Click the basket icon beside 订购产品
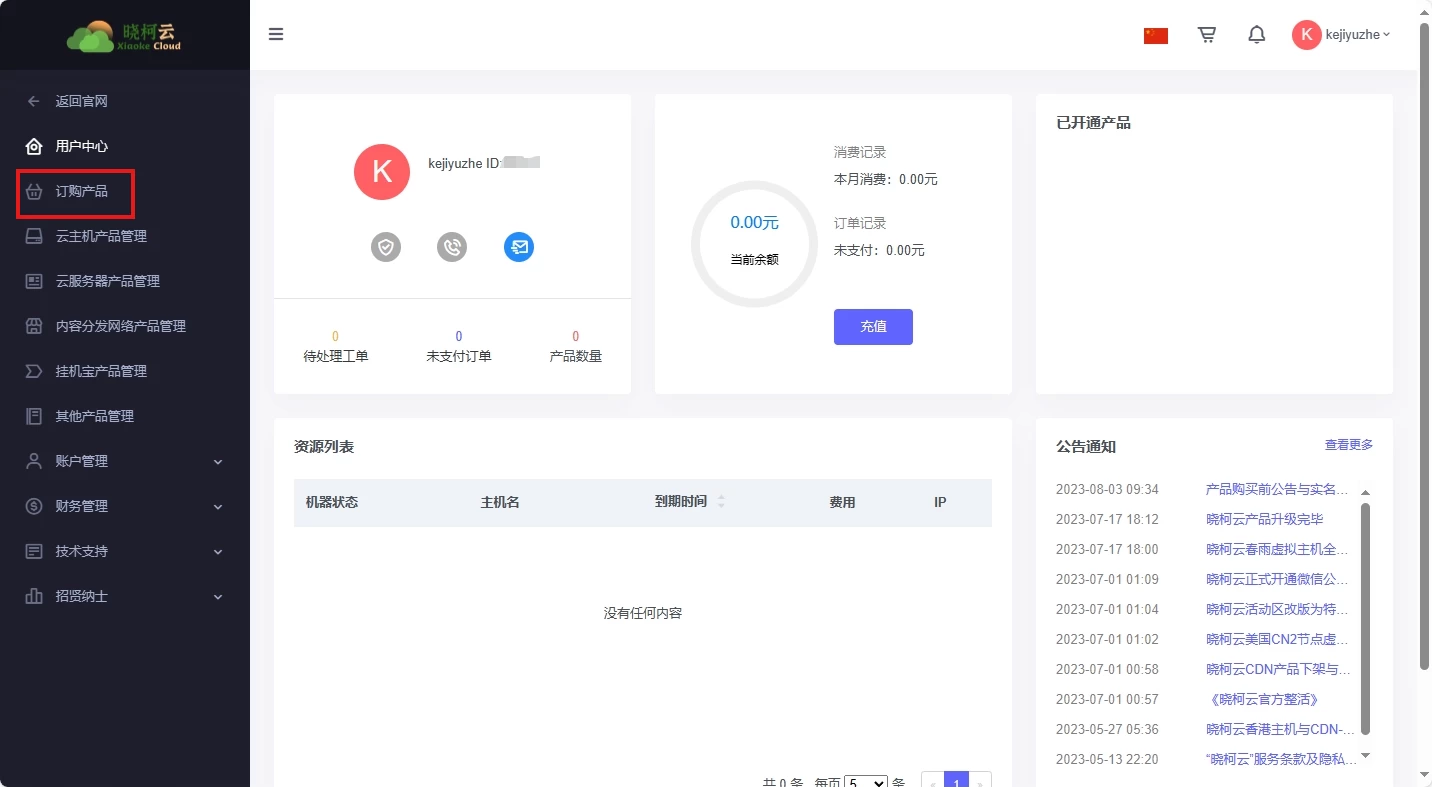 [34, 191]
